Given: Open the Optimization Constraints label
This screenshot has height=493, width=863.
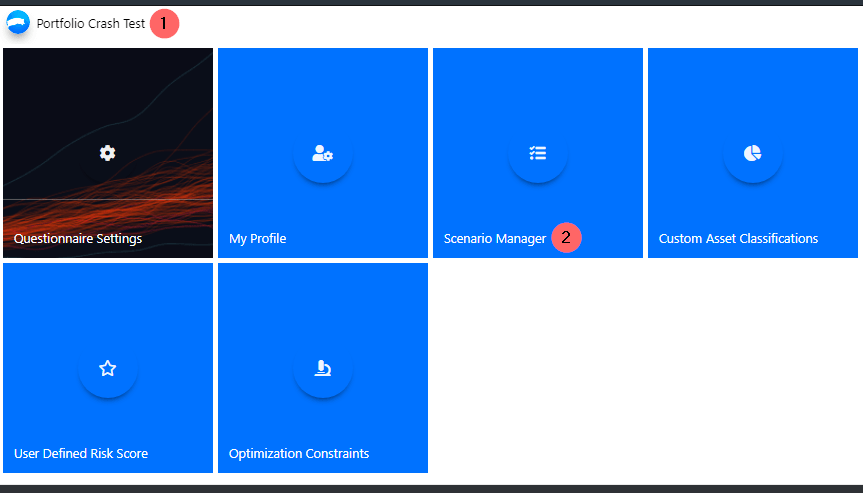Looking at the screenshot, I should coord(299,454).
